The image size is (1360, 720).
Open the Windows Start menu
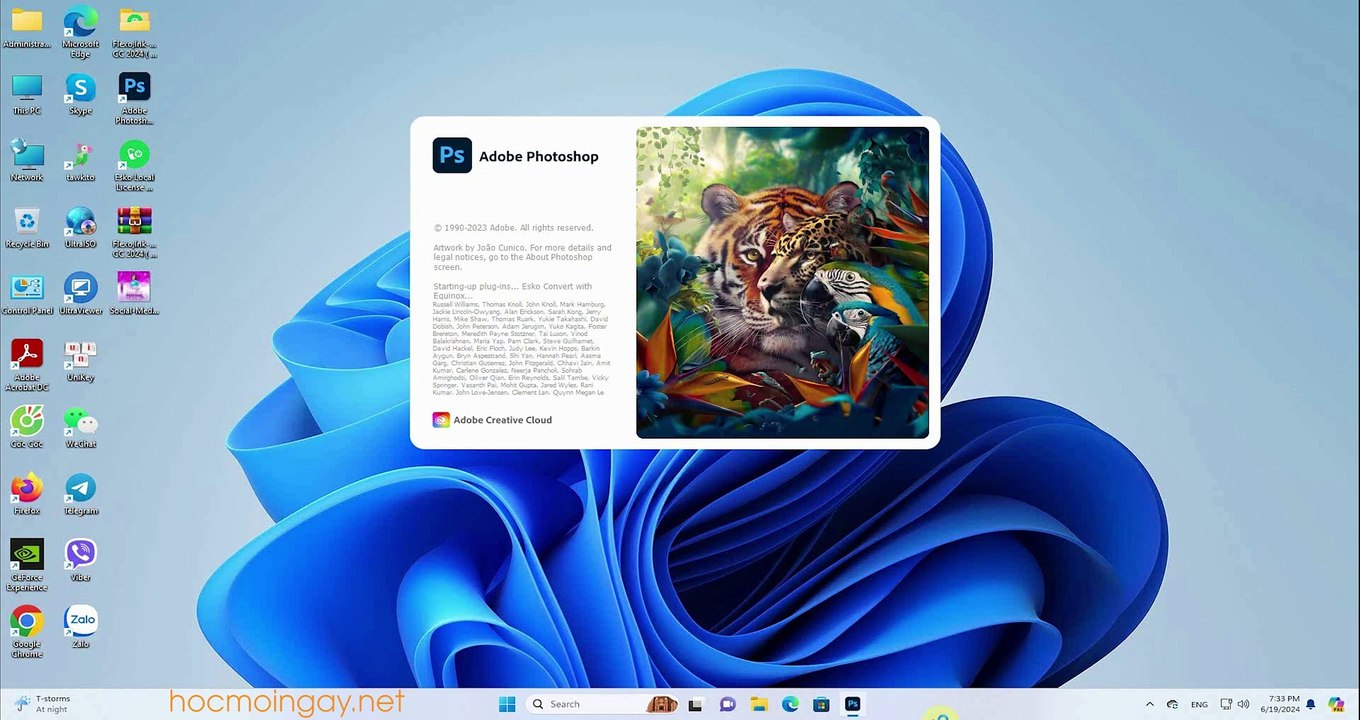pyautogui.click(x=507, y=704)
